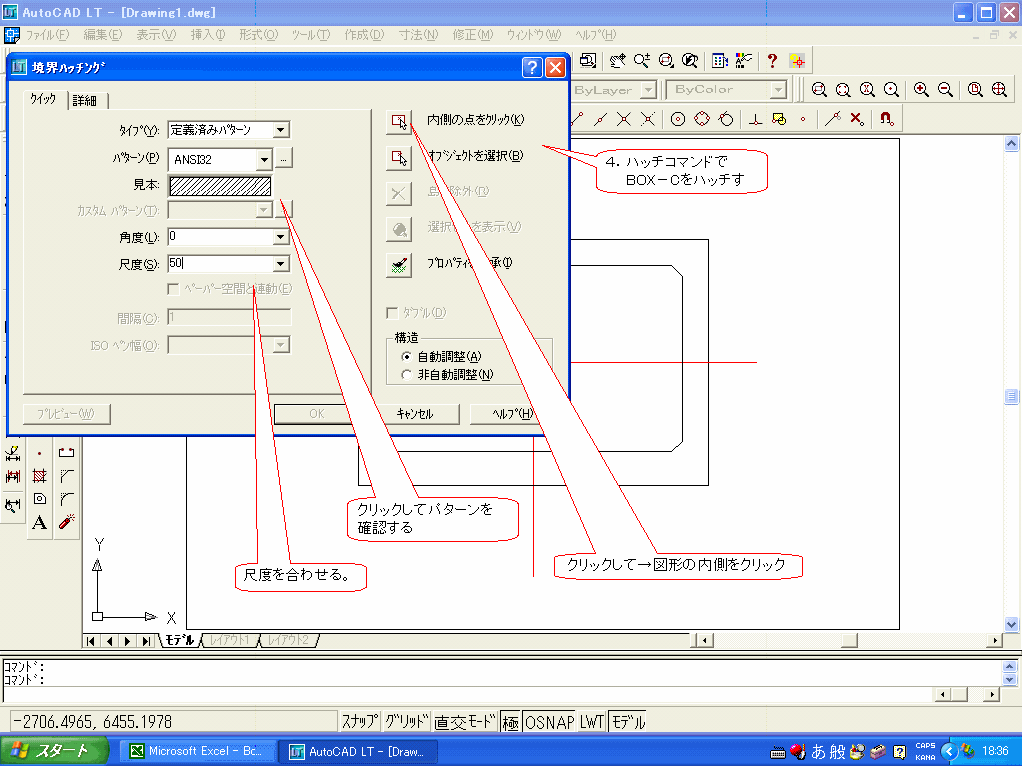
Task: Click the Zoom All page magnifier icon
Action: [975, 90]
